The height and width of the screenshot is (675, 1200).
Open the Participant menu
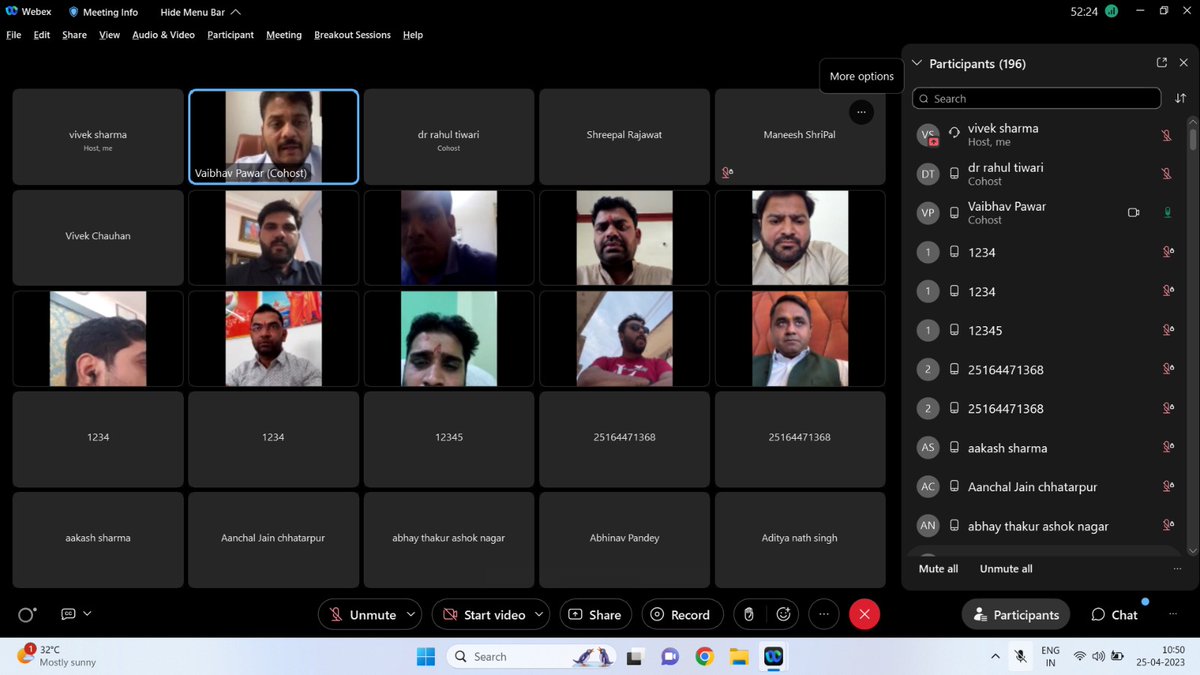click(230, 34)
